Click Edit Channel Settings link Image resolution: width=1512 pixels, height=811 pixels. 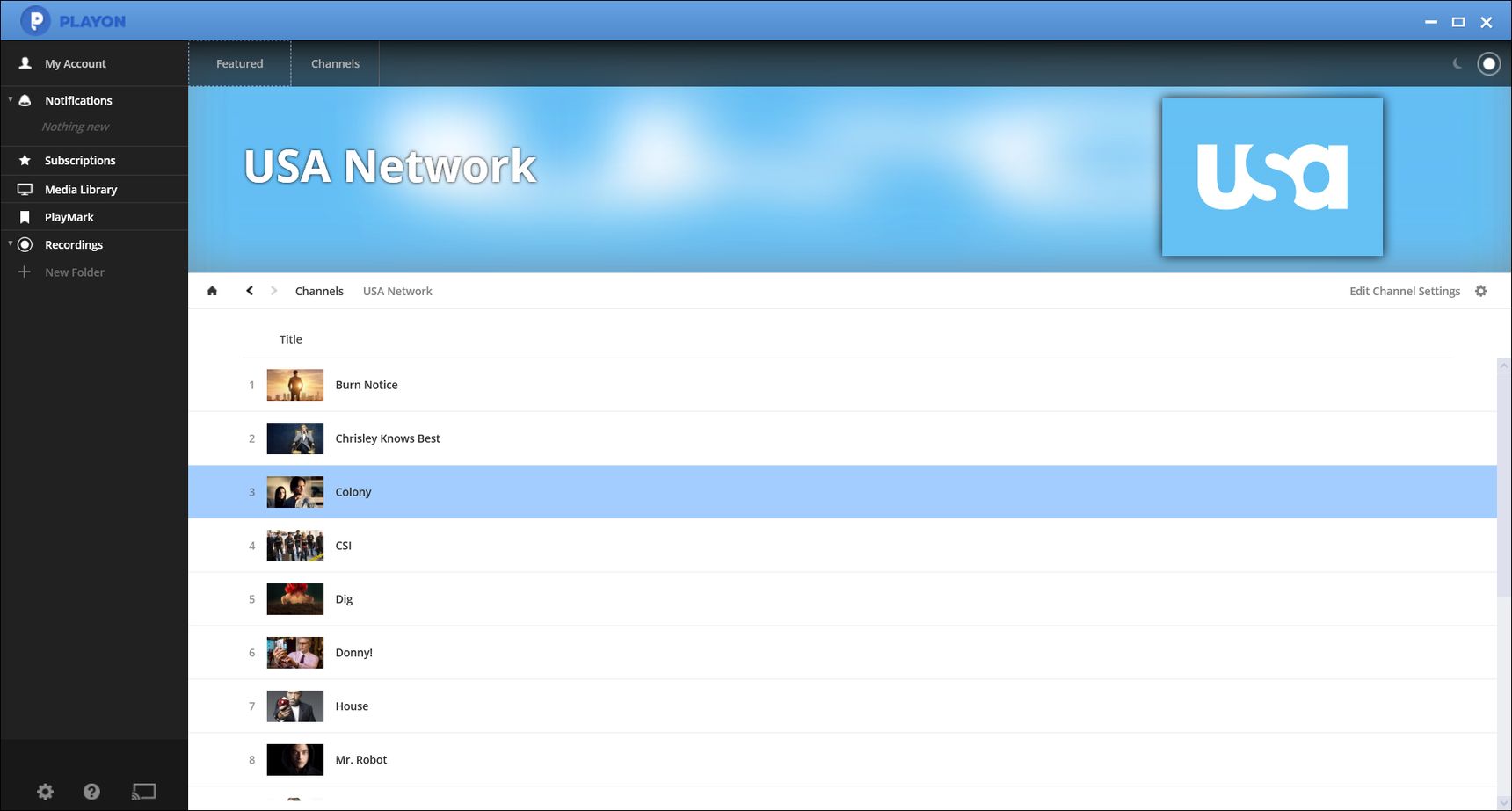1405,291
